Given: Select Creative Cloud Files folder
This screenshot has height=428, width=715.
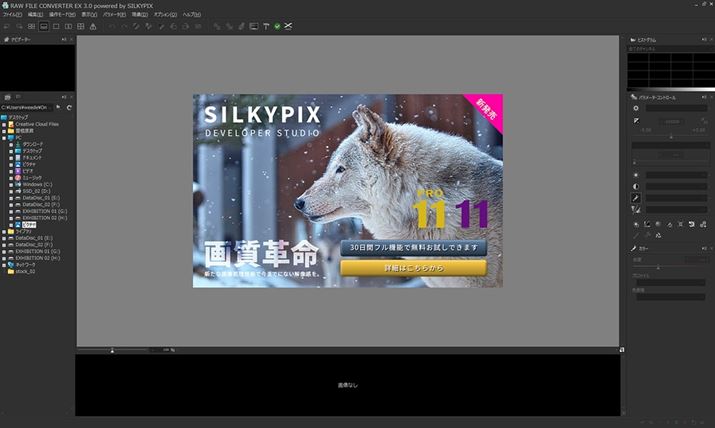Looking at the screenshot, I should [37, 124].
